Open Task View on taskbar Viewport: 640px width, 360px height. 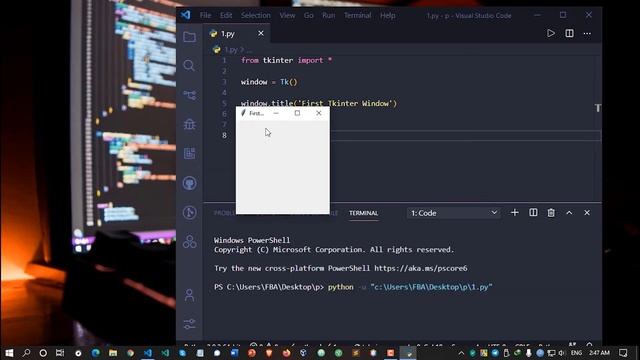pos(60,353)
